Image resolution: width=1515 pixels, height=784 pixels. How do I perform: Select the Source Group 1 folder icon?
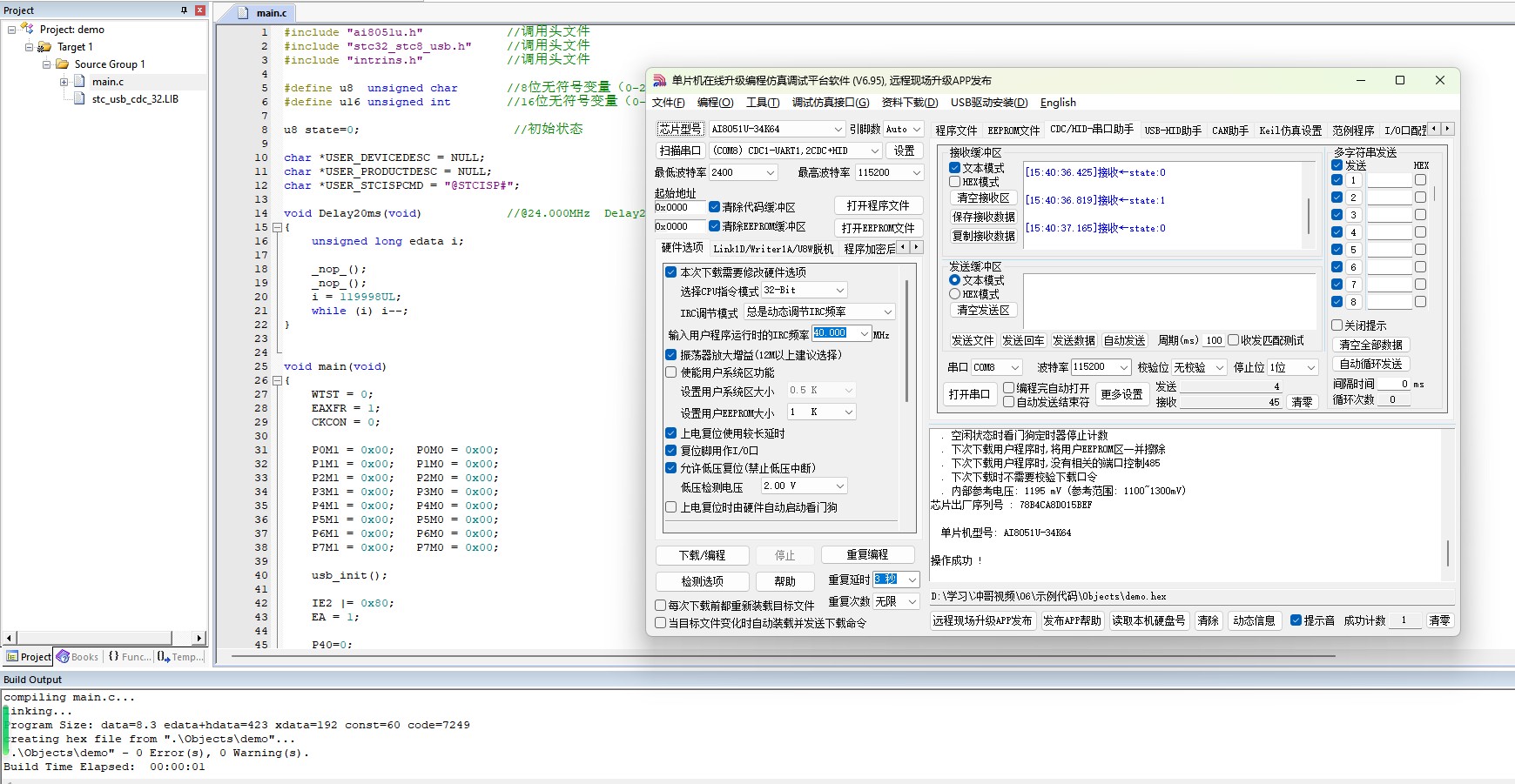tap(62, 64)
